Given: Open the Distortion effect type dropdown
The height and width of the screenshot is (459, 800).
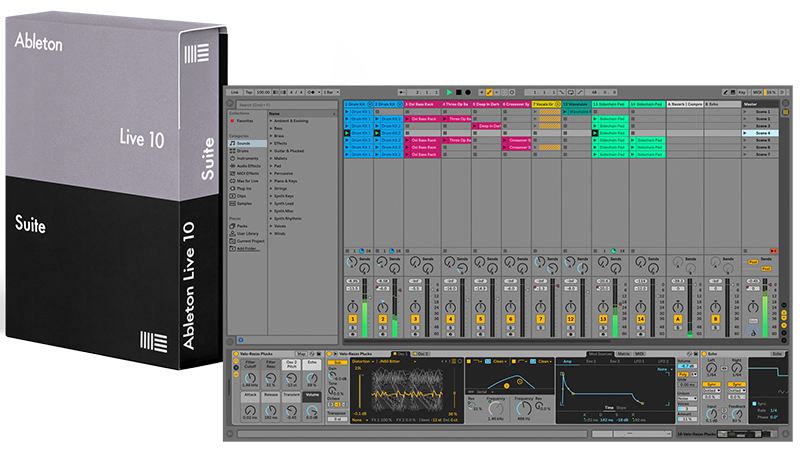Looking at the screenshot, I should (x=363, y=362).
